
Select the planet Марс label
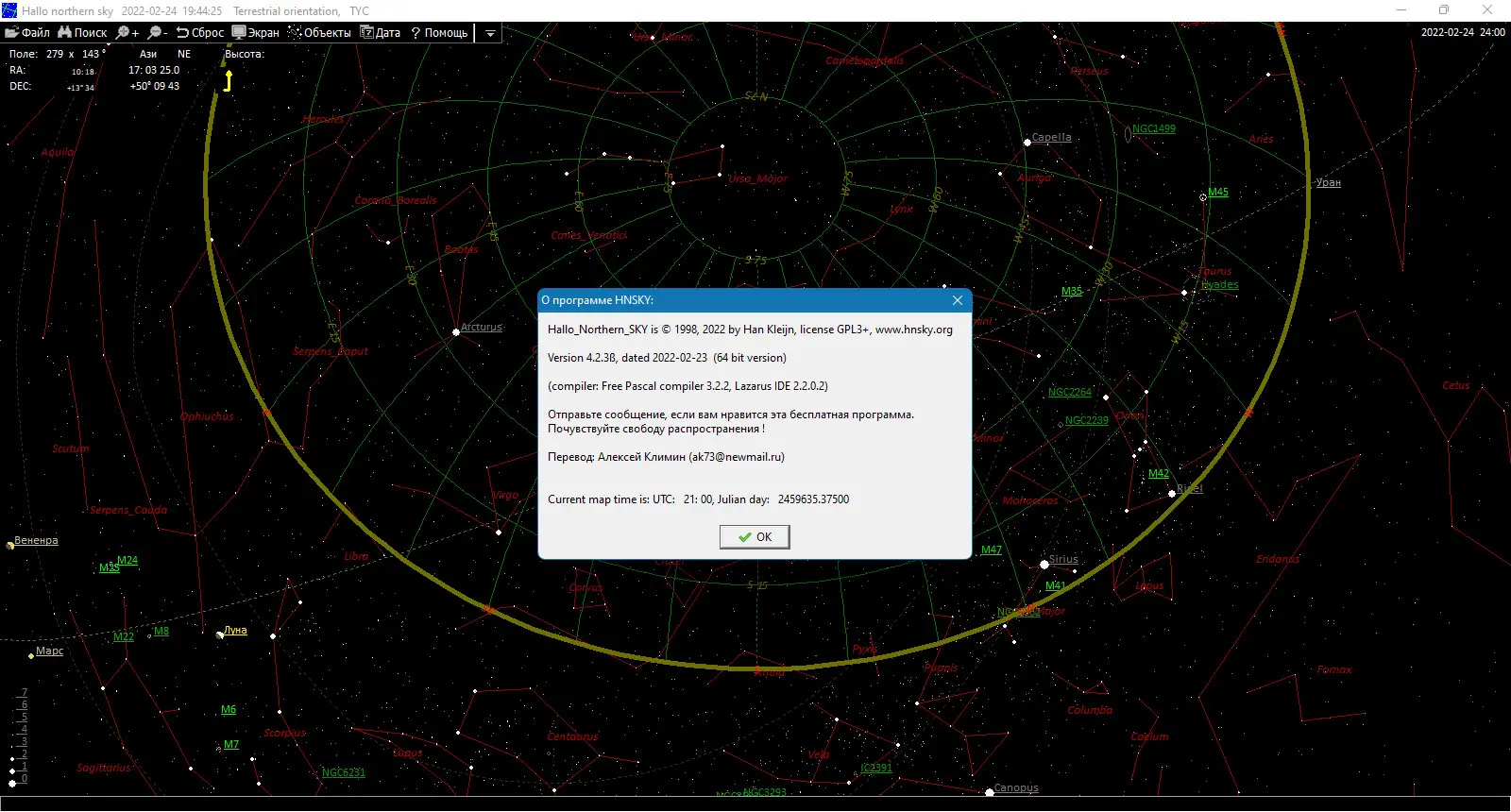(x=50, y=651)
